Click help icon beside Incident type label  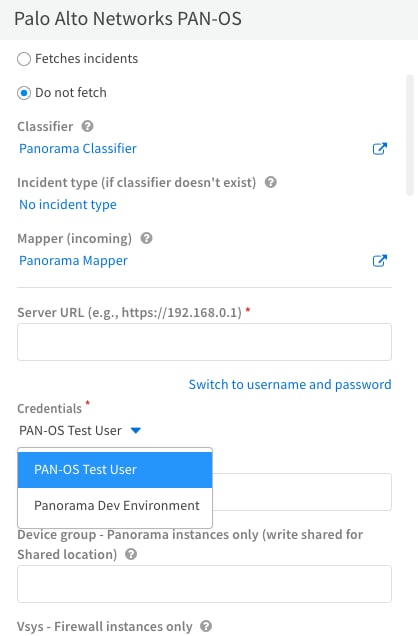[271, 182]
